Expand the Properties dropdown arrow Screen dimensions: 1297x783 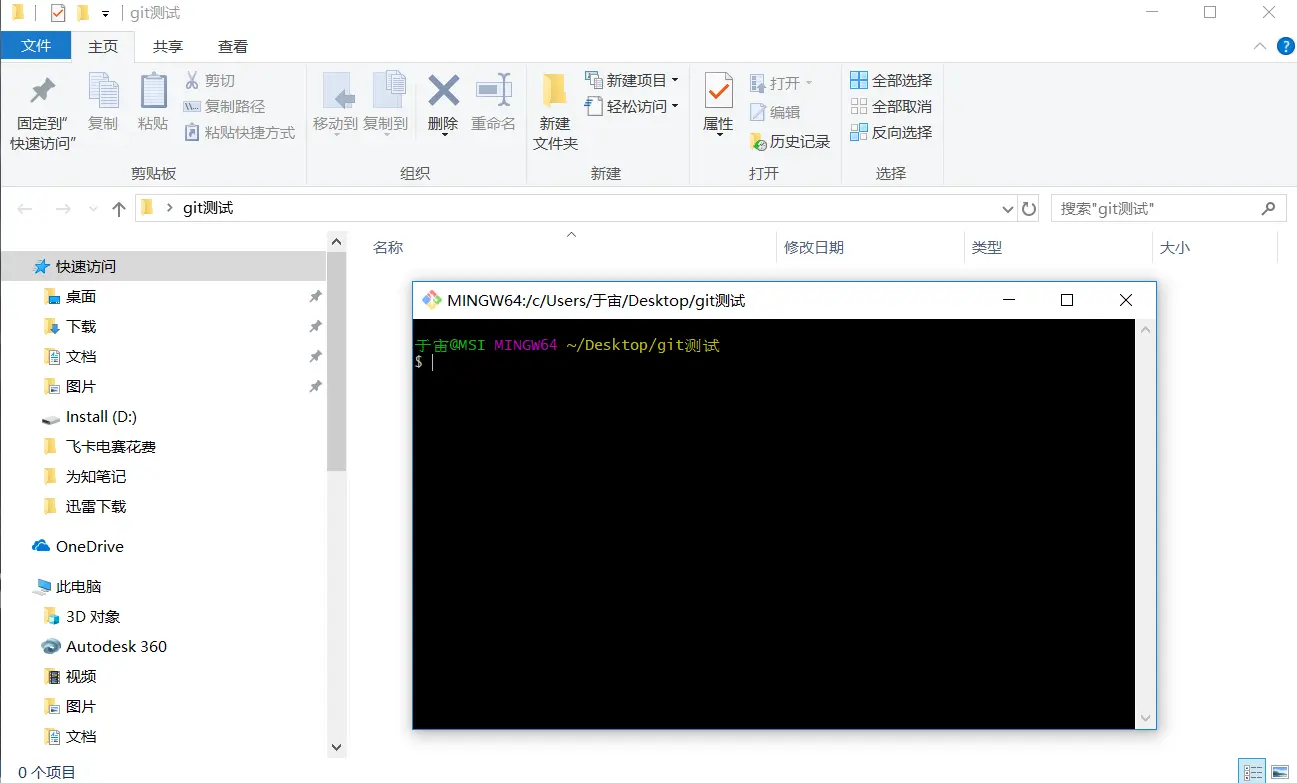719,135
